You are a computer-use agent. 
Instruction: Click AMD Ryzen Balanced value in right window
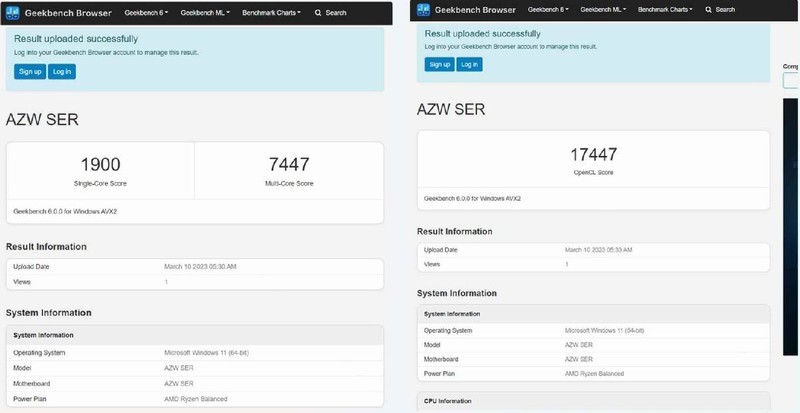594,374
